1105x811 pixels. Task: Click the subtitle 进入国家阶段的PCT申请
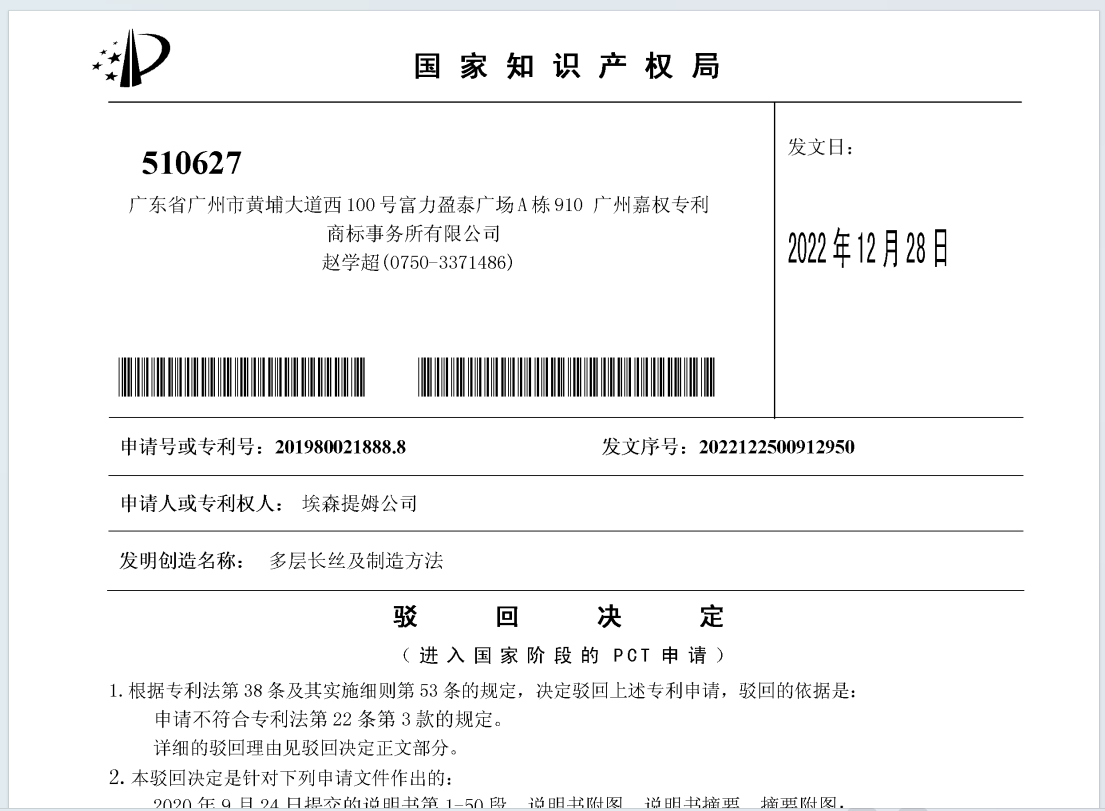click(563, 656)
